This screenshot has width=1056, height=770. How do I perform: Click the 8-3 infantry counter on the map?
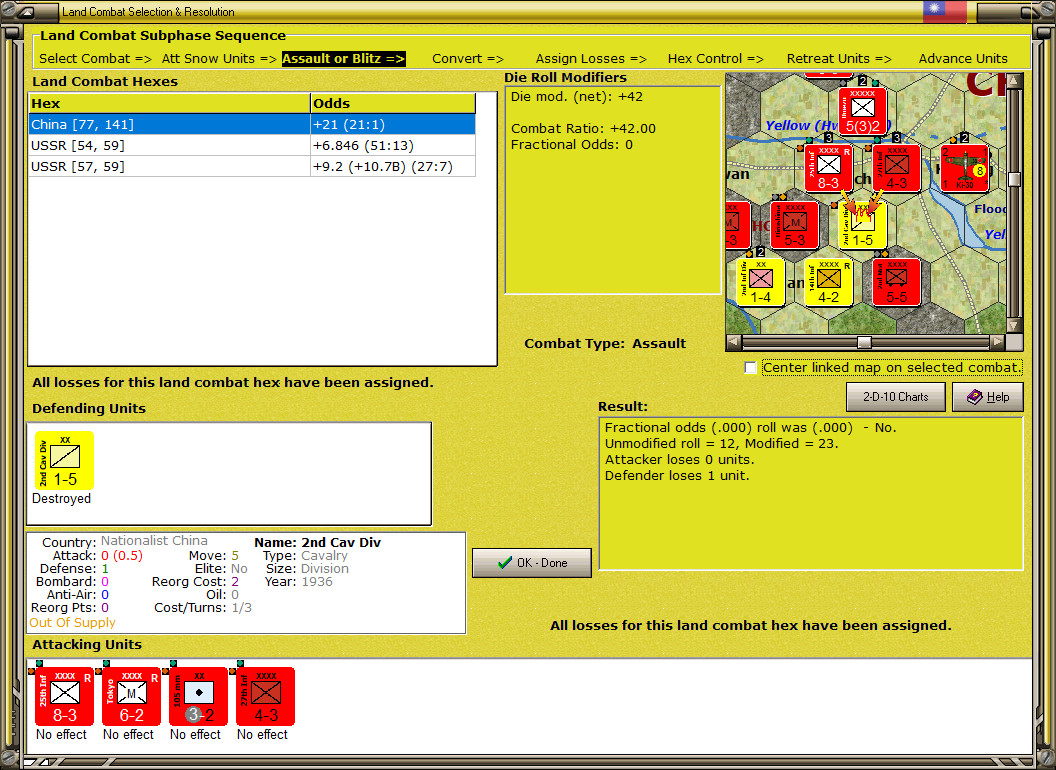point(828,168)
